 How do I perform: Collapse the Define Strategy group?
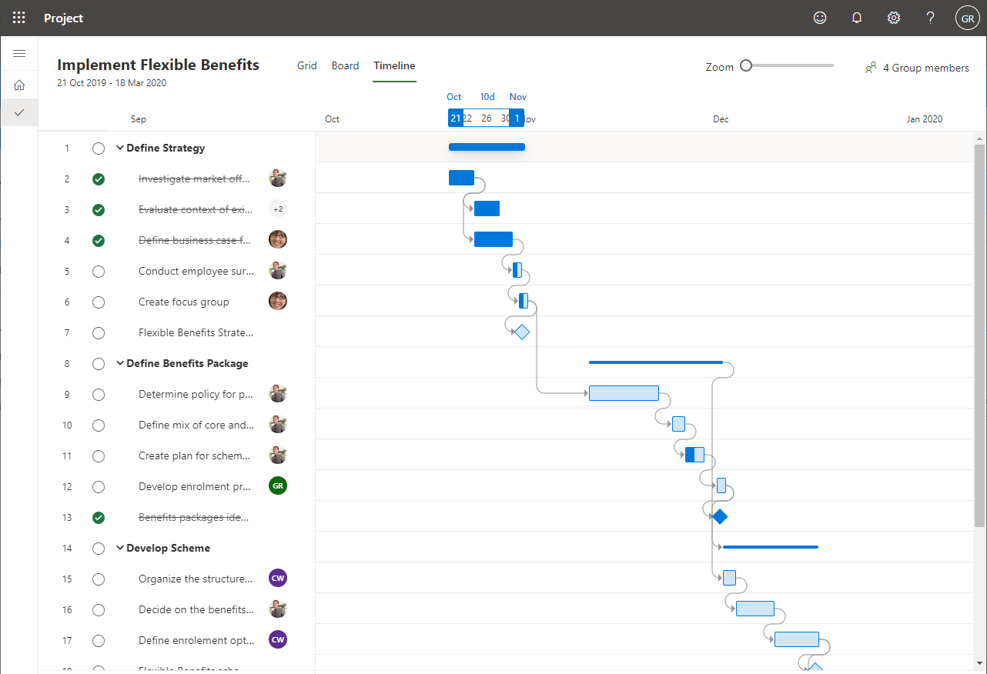click(x=120, y=148)
